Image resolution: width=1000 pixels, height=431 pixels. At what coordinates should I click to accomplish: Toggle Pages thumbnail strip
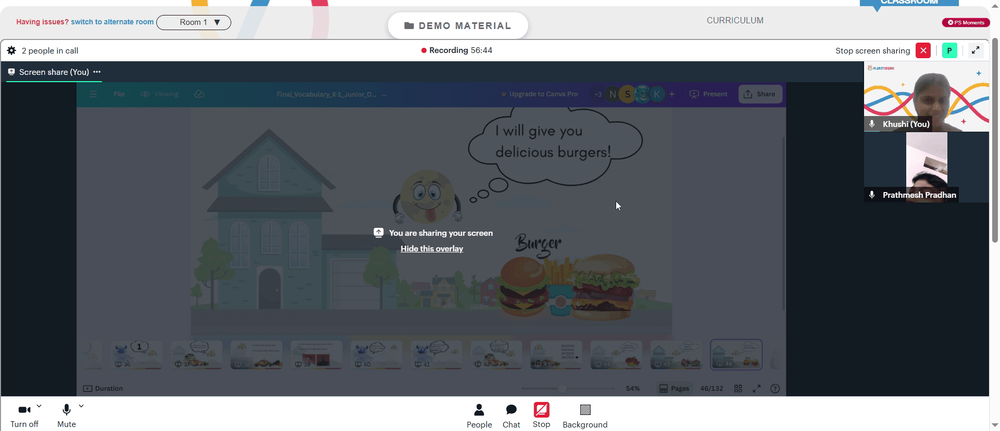click(x=674, y=388)
